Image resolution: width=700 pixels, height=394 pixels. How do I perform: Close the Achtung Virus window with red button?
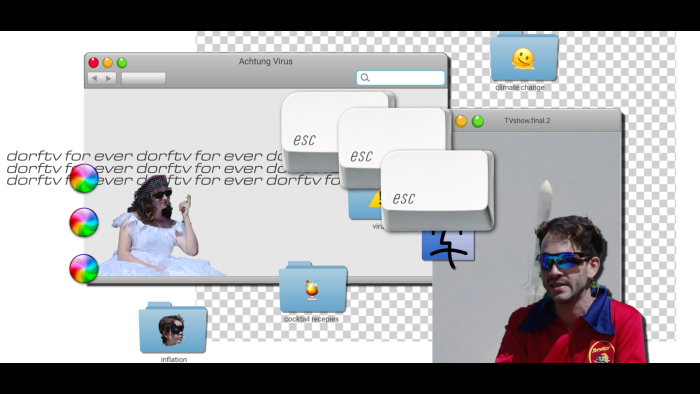[93, 62]
